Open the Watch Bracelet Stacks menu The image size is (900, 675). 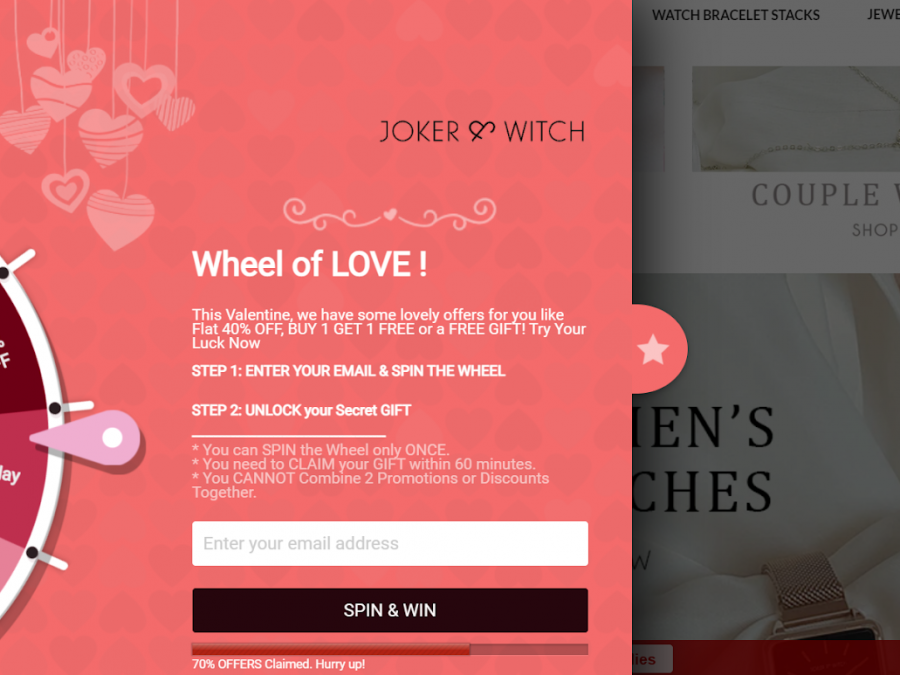(735, 15)
